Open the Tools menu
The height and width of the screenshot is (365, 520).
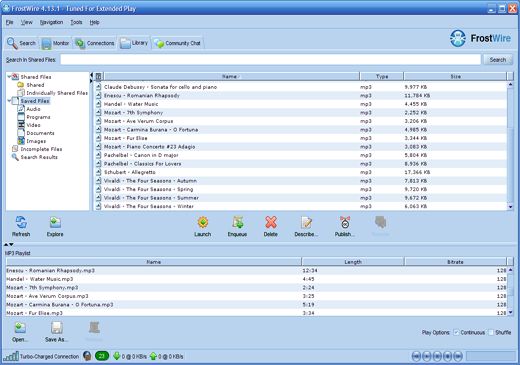[x=76, y=22]
